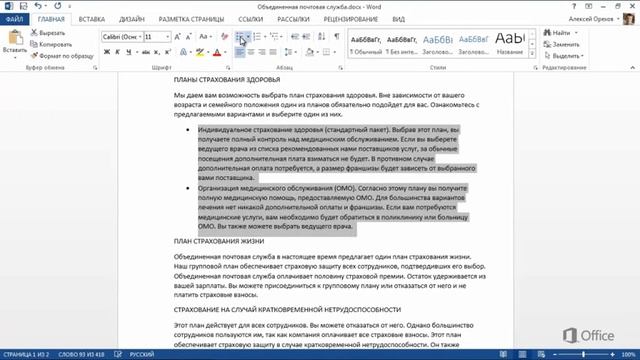Open the ФАЙЛ (File) tab

point(15,19)
